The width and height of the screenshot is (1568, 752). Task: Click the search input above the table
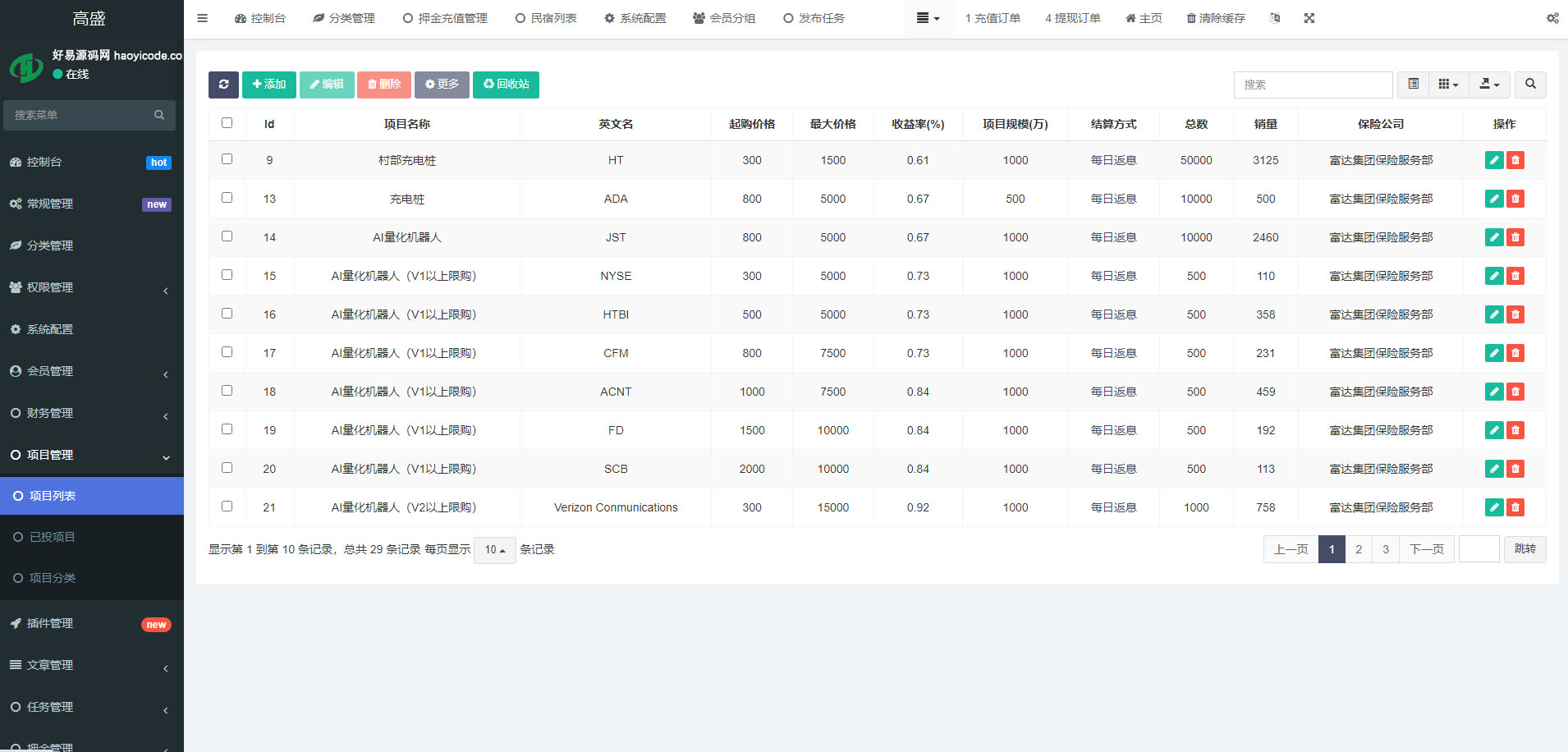pyautogui.click(x=1312, y=85)
